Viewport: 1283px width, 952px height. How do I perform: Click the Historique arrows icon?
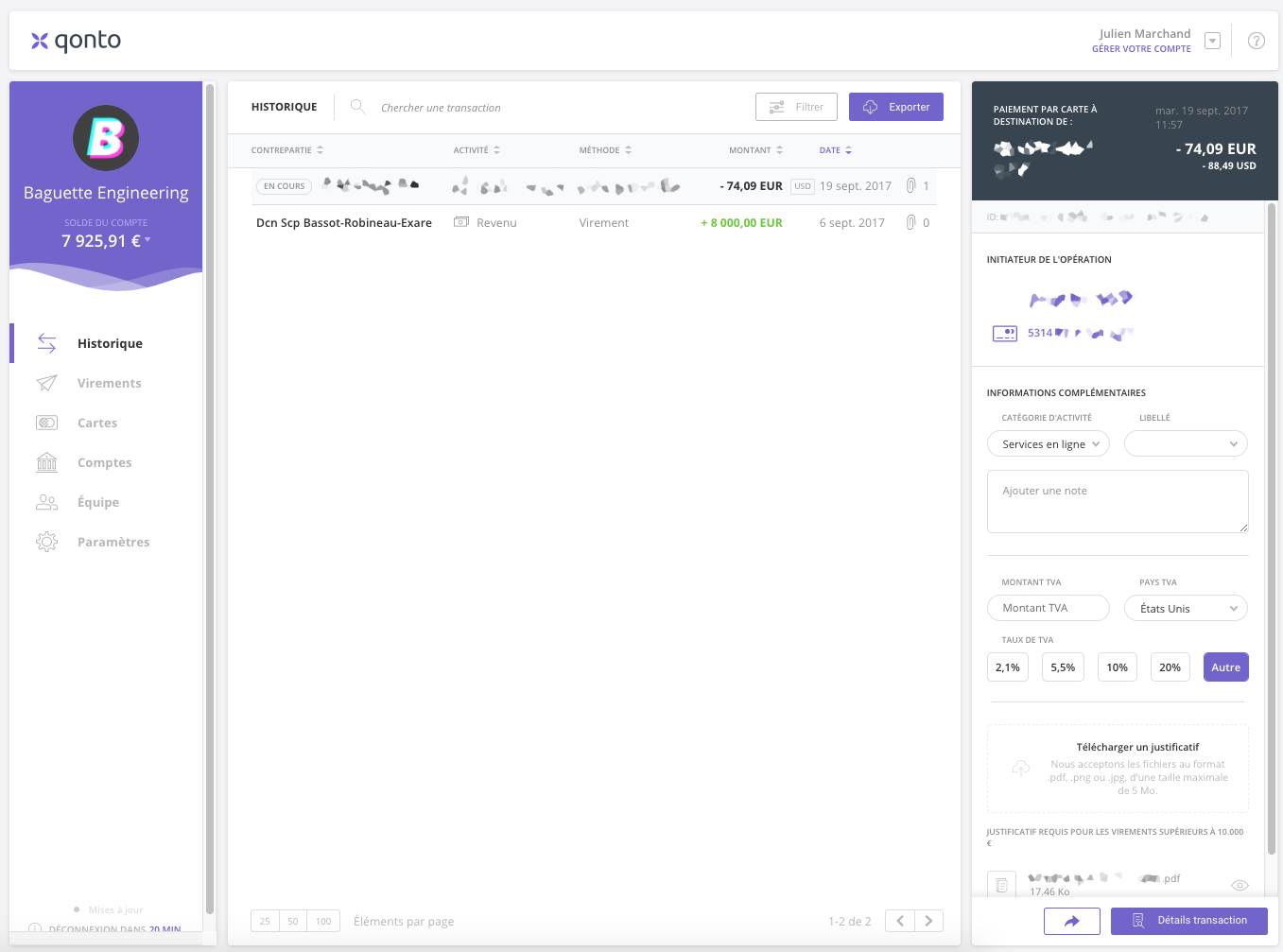46,343
